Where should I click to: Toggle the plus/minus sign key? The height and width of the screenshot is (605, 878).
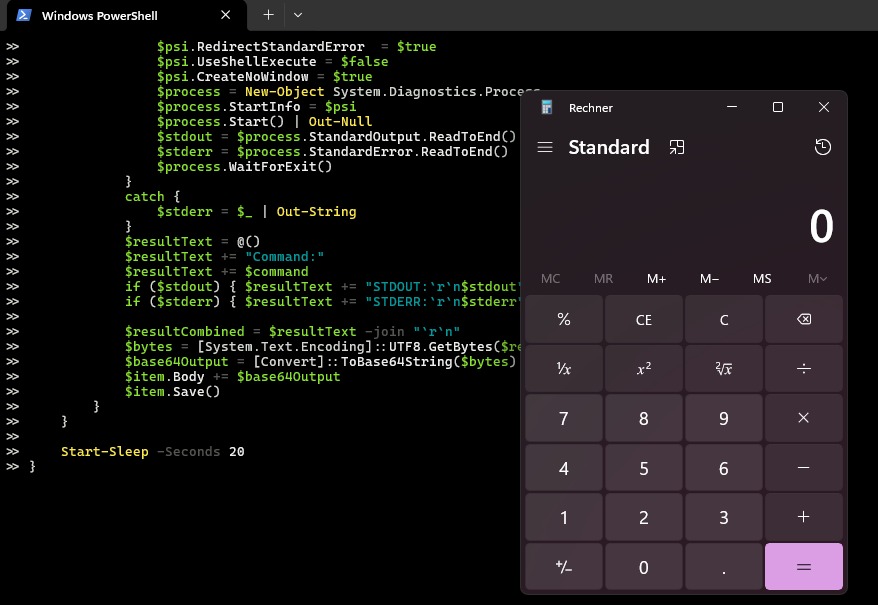564,567
